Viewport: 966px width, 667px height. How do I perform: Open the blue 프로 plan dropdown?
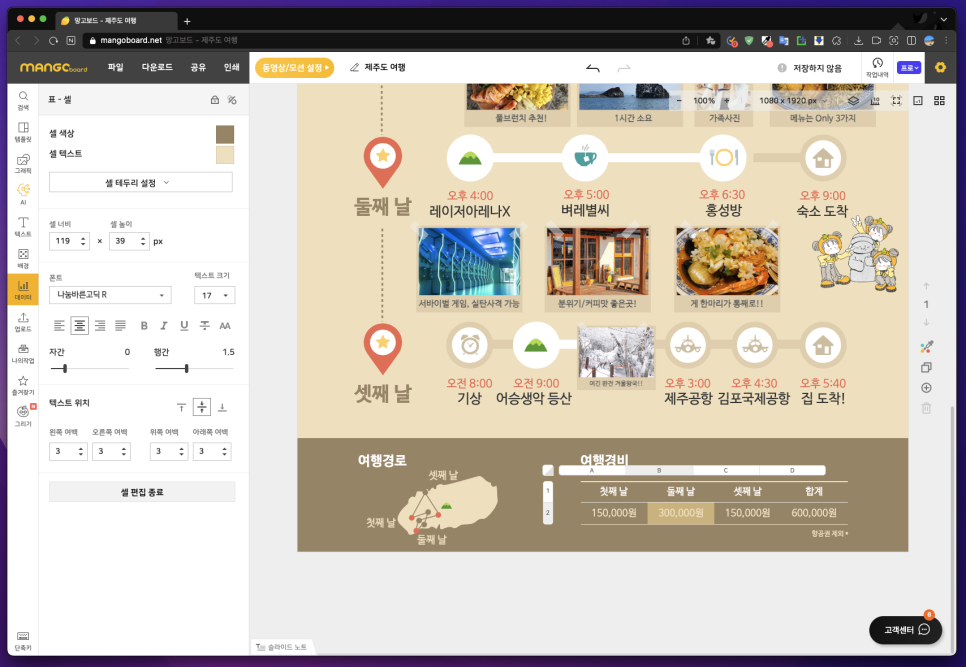[909, 68]
